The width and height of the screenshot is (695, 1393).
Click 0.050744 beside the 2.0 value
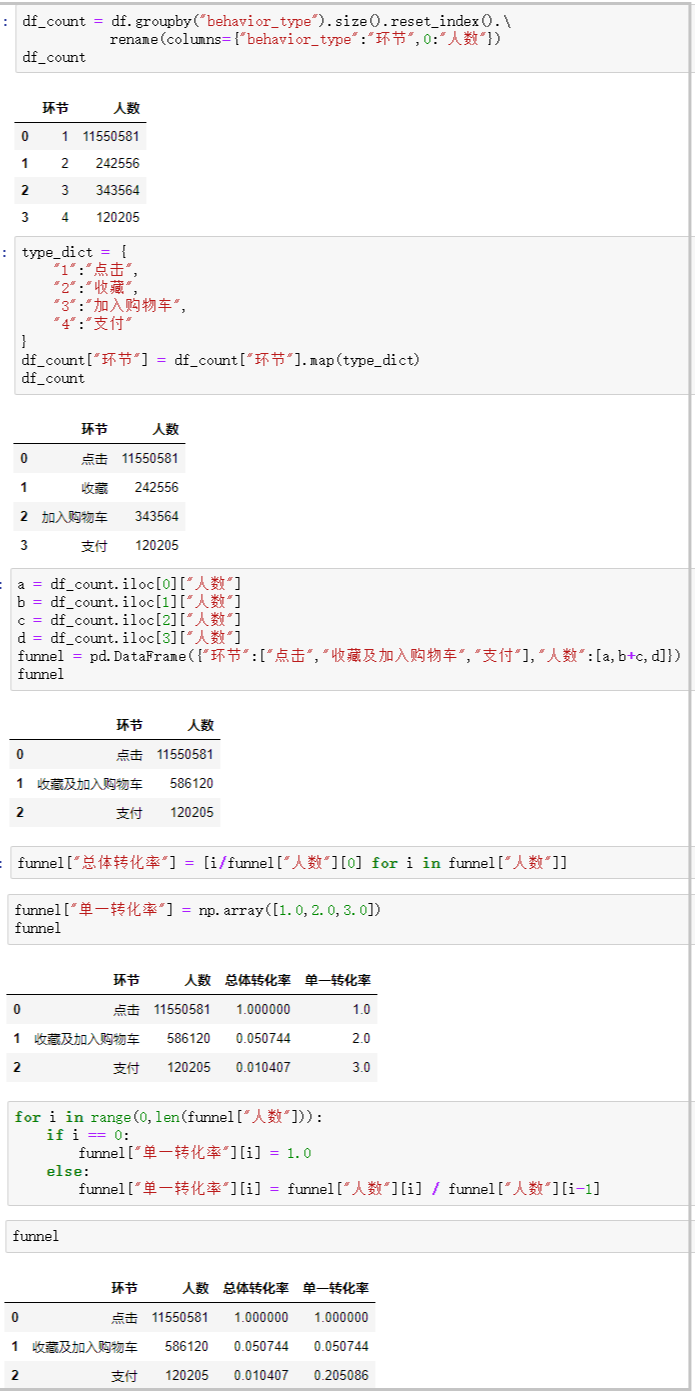tap(263, 1039)
